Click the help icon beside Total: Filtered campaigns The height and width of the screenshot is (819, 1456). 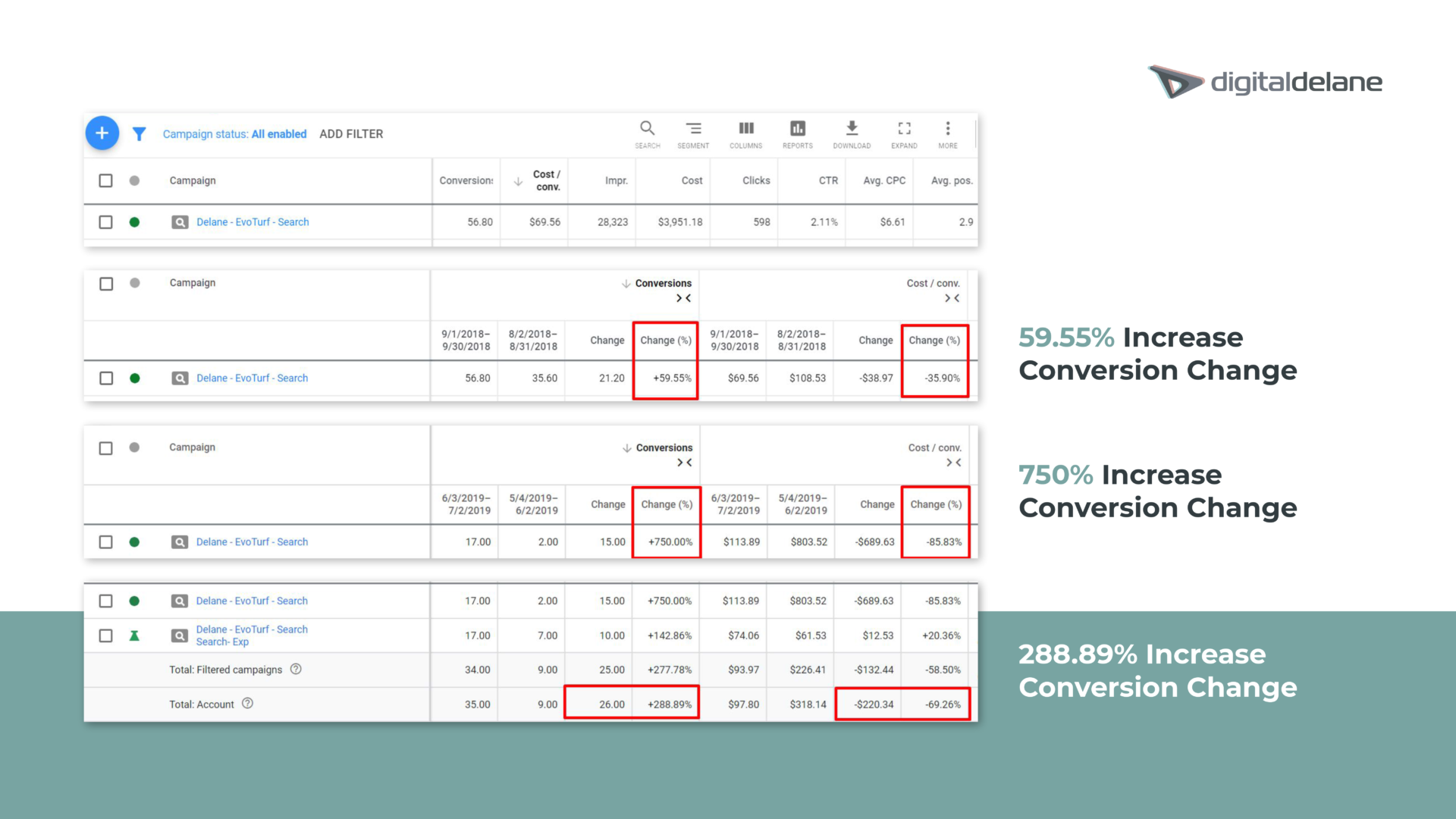click(x=296, y=669)
